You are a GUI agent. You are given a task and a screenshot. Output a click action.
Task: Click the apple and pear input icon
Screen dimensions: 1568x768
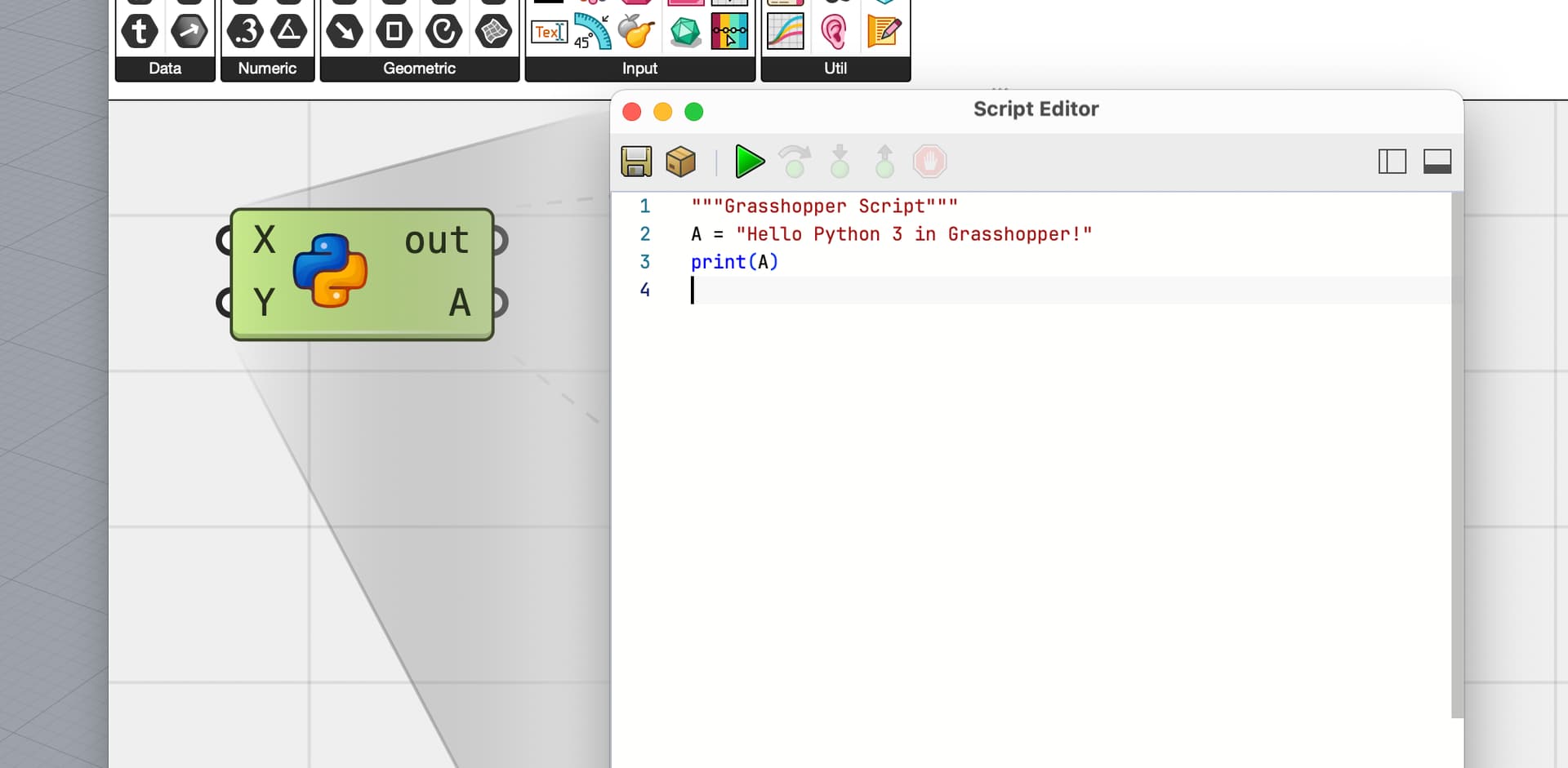pyautogui.click(x=637, y=32)
